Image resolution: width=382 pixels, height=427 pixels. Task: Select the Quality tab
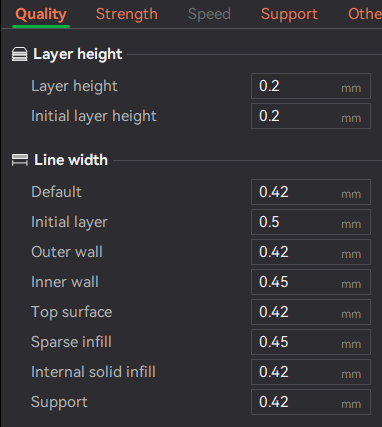[x=41, y=14]
